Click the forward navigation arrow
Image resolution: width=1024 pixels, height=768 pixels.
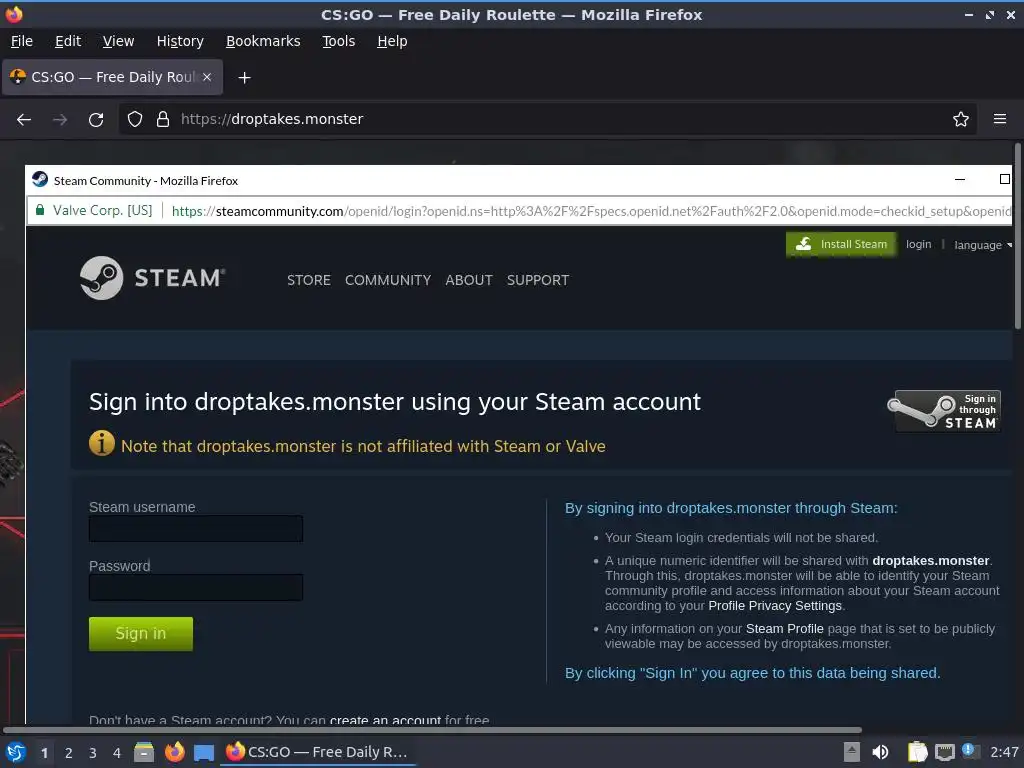(60, 120)
